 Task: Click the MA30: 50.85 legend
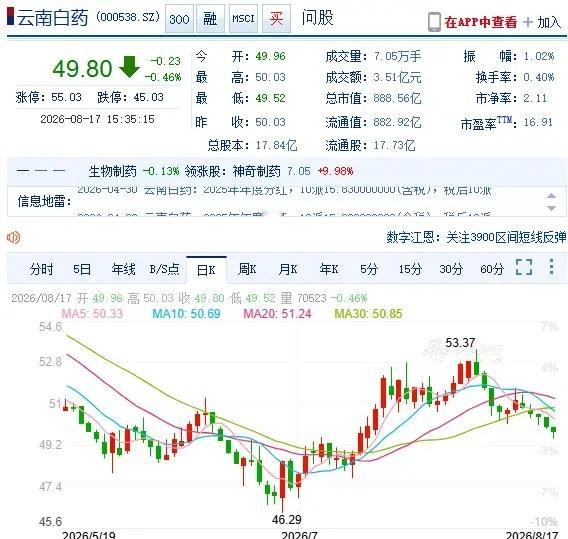pos(368,314)
